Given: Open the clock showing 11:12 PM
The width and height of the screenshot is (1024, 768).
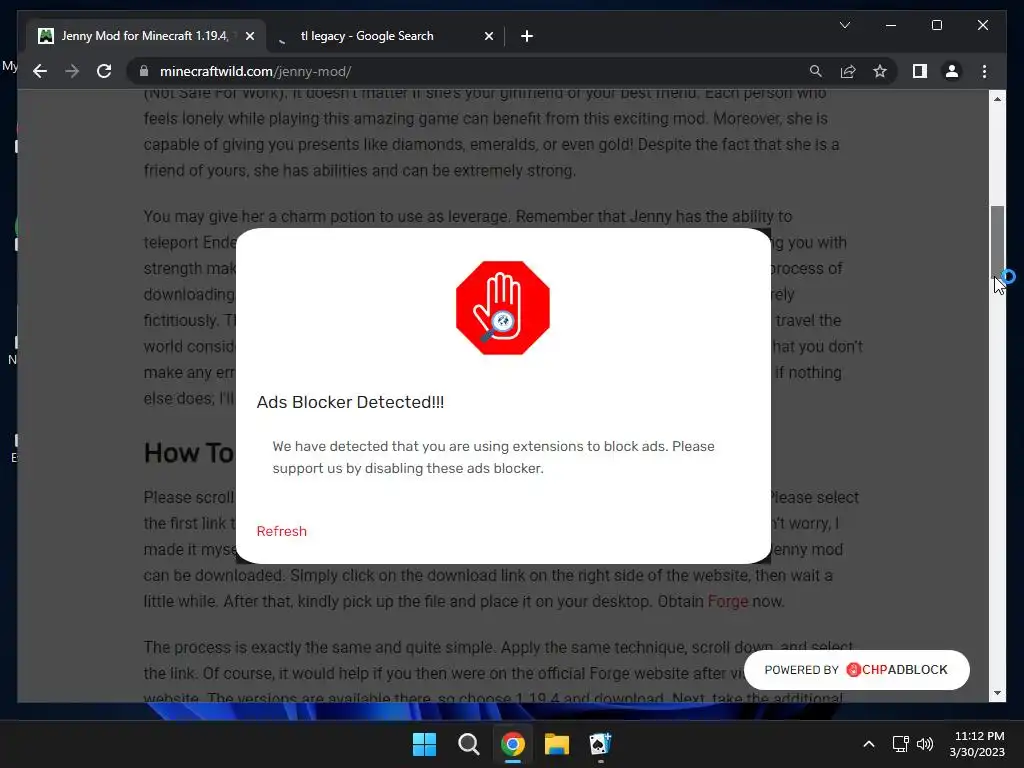Looking at the screenshot, I should tap(977, 744).
